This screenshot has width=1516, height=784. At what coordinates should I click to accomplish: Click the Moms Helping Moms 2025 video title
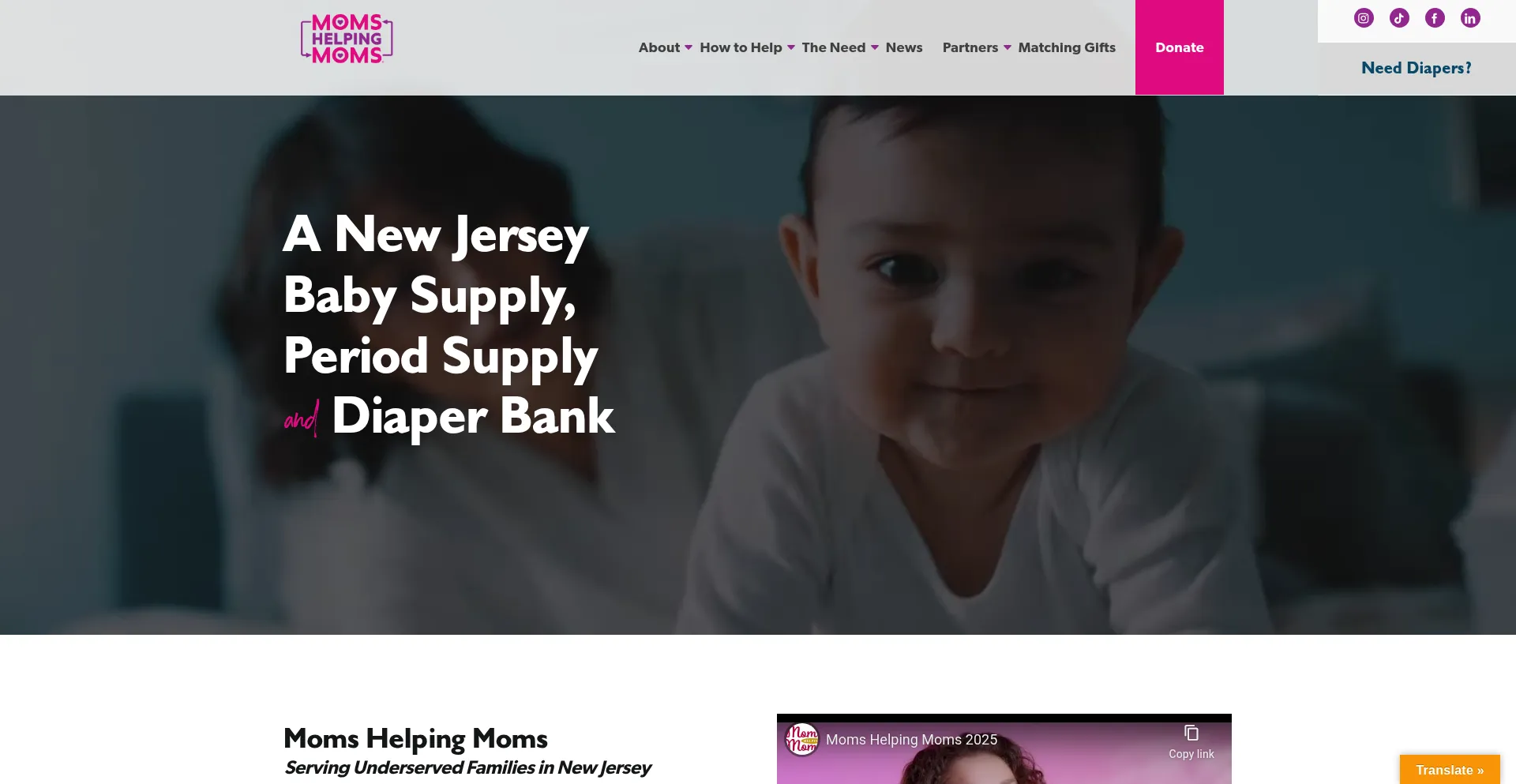click(912, 740)
